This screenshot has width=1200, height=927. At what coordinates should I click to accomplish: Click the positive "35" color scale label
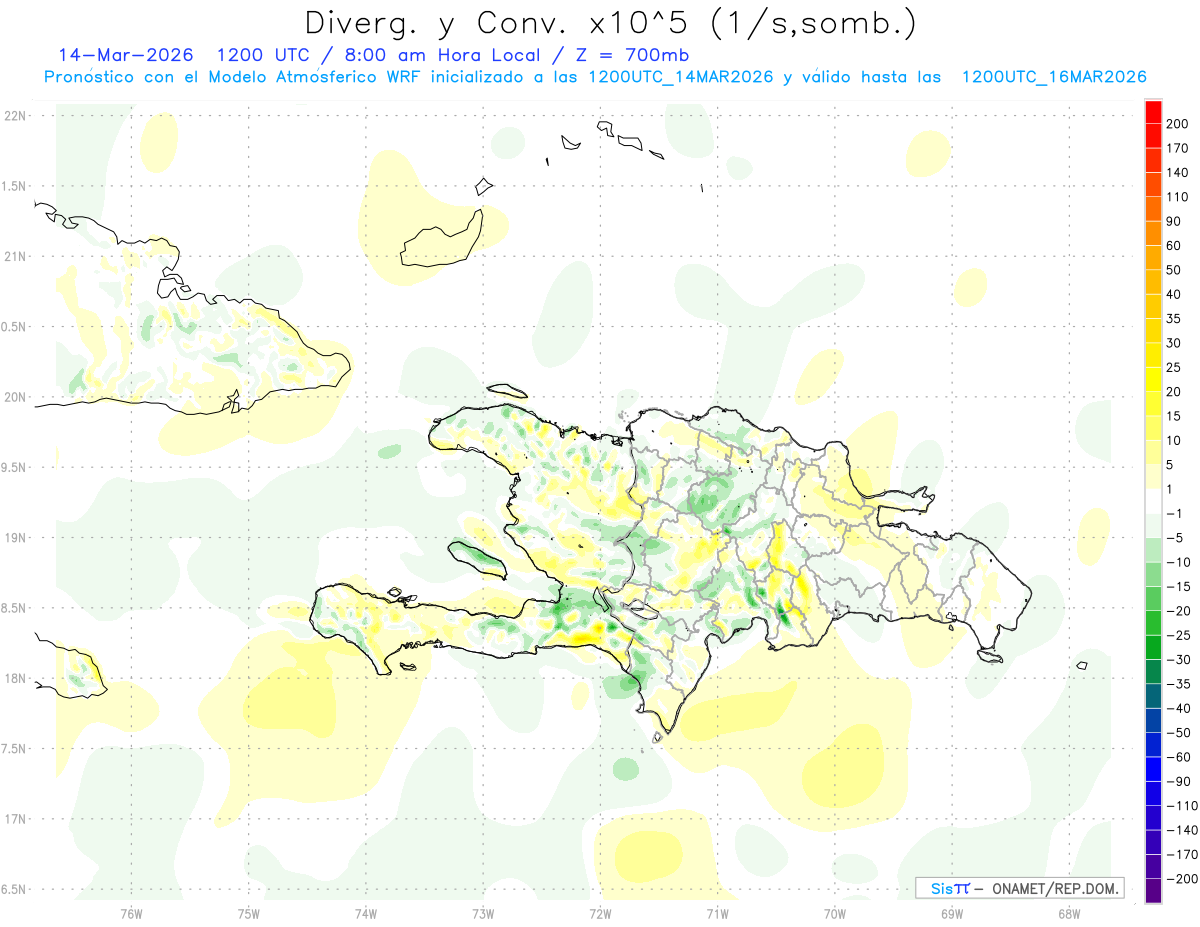(1174, 319)
